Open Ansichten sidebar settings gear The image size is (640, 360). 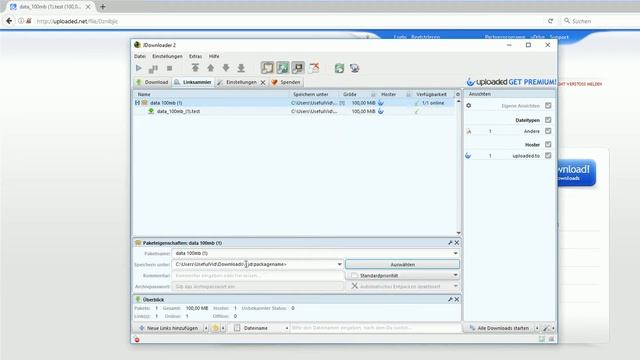click(x=469, y=106)
